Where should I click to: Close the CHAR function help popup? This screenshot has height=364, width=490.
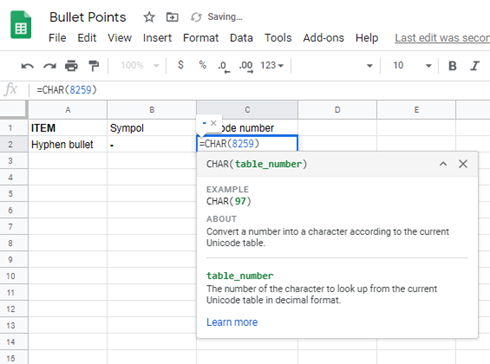click(463, 164)
